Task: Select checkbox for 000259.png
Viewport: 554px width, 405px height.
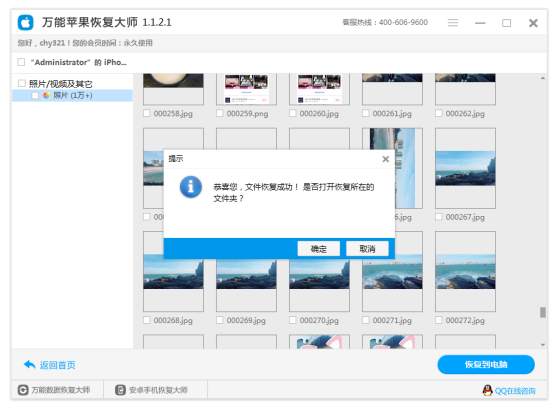Action: pyautogui.click(x=220, y=113)
